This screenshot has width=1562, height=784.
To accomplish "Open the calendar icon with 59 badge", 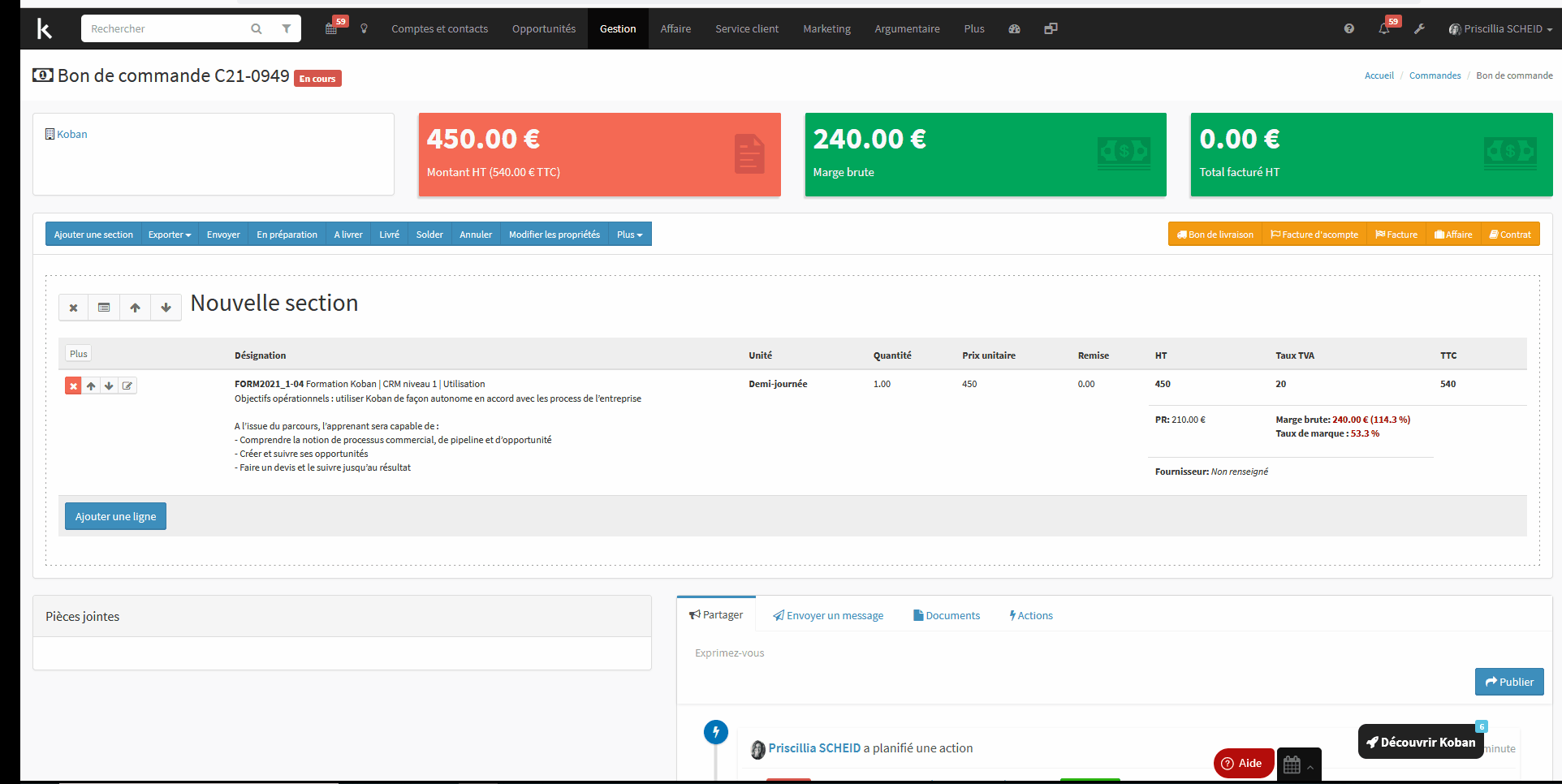I will pos(332,28).
